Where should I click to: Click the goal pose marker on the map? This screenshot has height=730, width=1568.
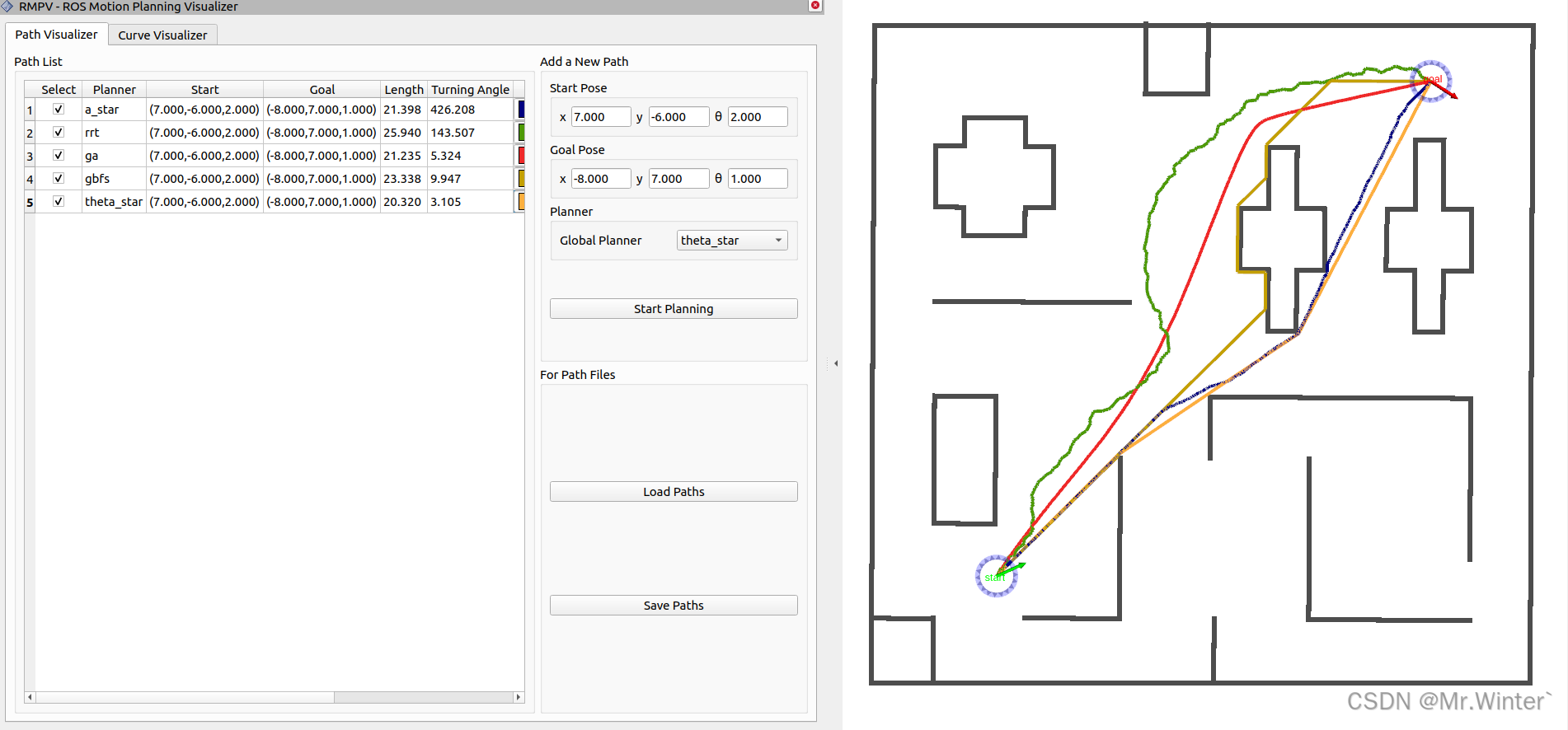1431,81
